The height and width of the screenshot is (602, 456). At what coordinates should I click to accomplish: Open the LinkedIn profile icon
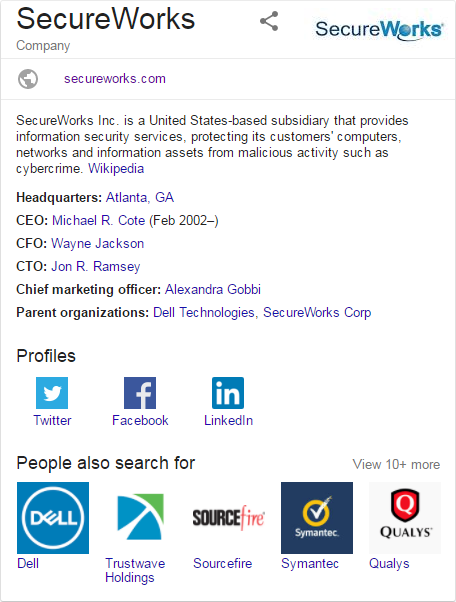point(228,393)
